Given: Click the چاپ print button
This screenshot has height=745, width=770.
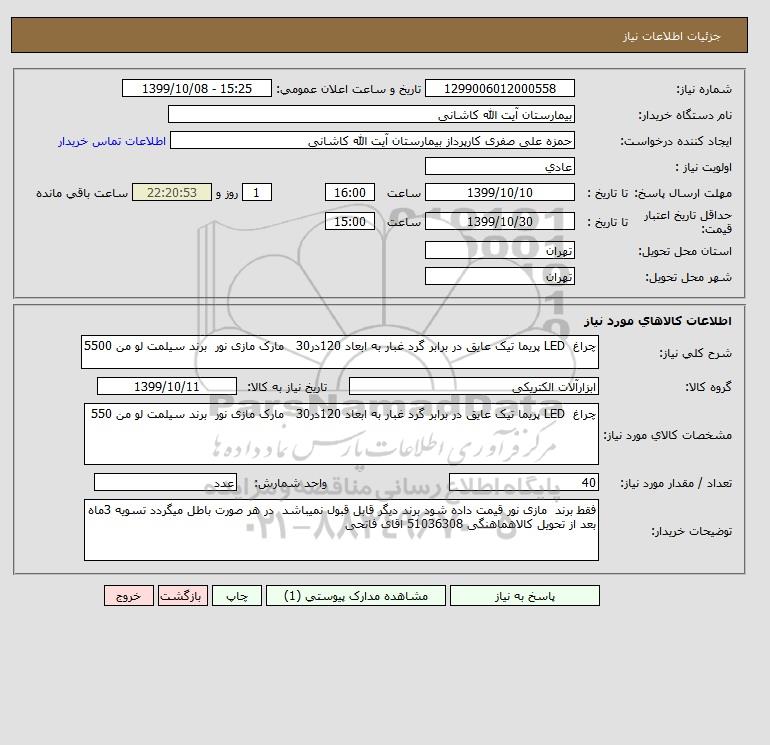Looking at the screenshot, I should pos(237,596).
